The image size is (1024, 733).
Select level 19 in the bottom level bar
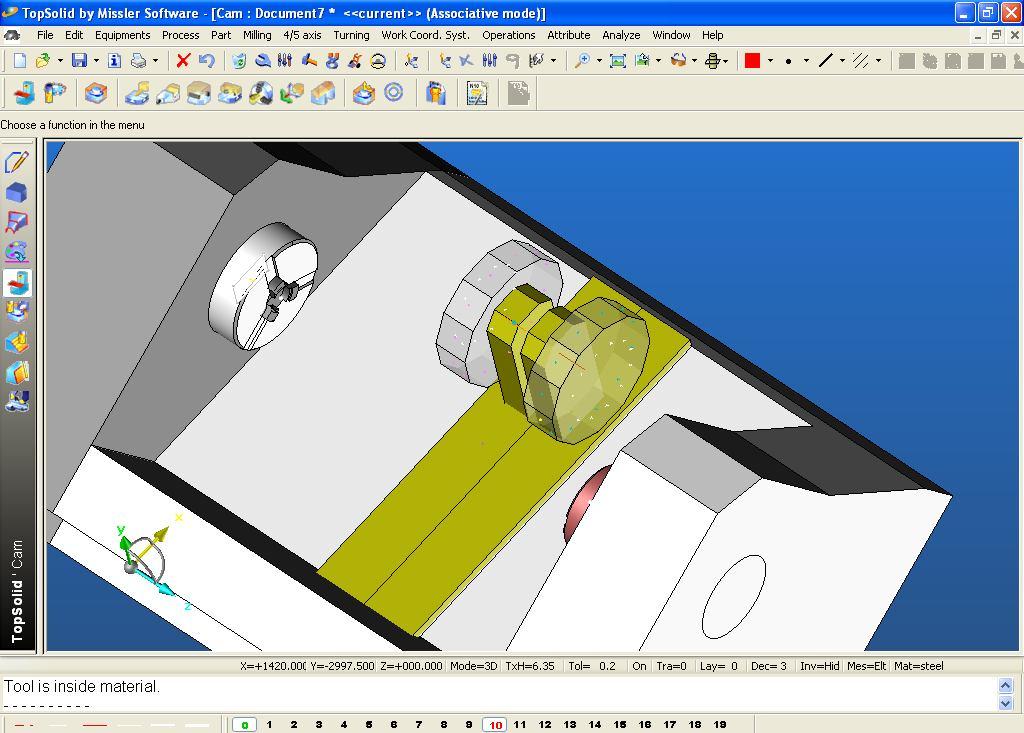click(720, 725)
